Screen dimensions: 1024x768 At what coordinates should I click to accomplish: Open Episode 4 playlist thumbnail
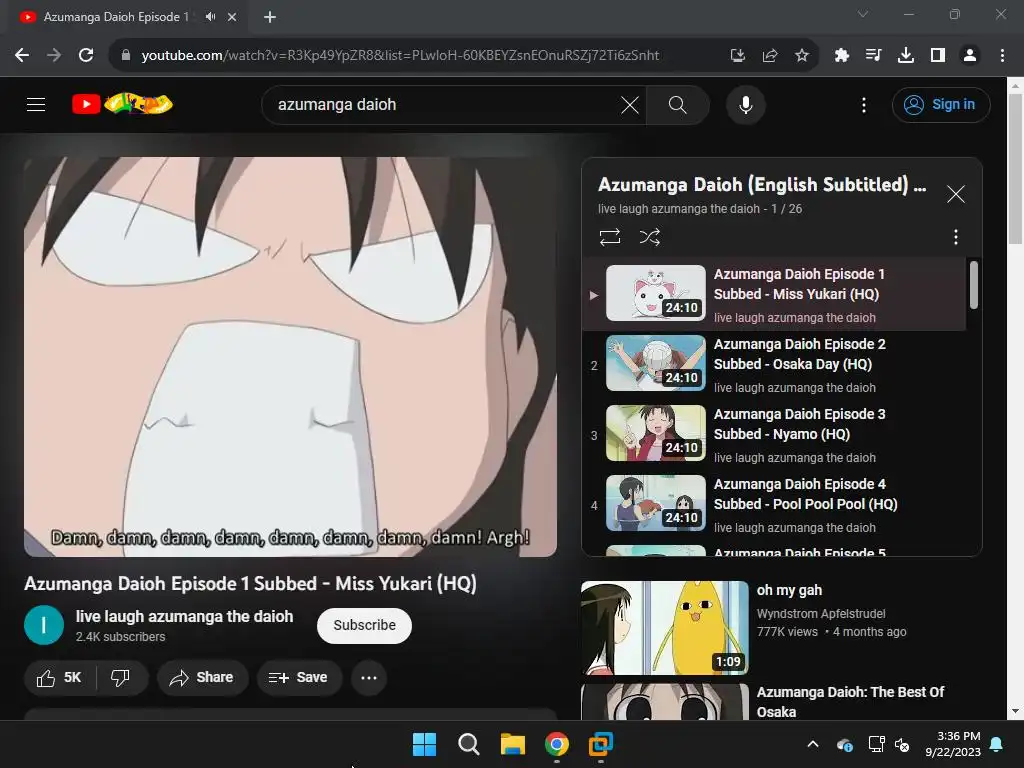pos(656,503)
